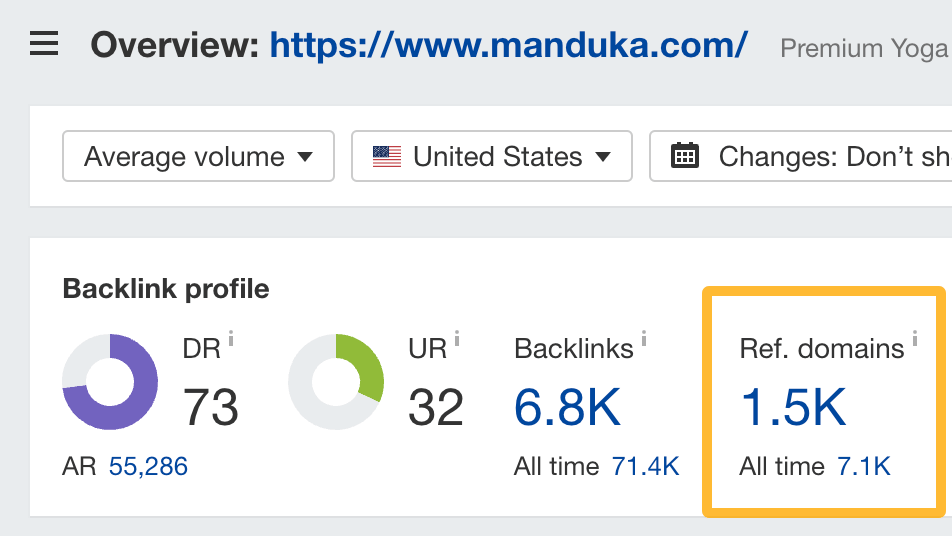Viewport: 952px width, 536px height.
Task: Click the AR value 55,286
Action: (149, 466)
